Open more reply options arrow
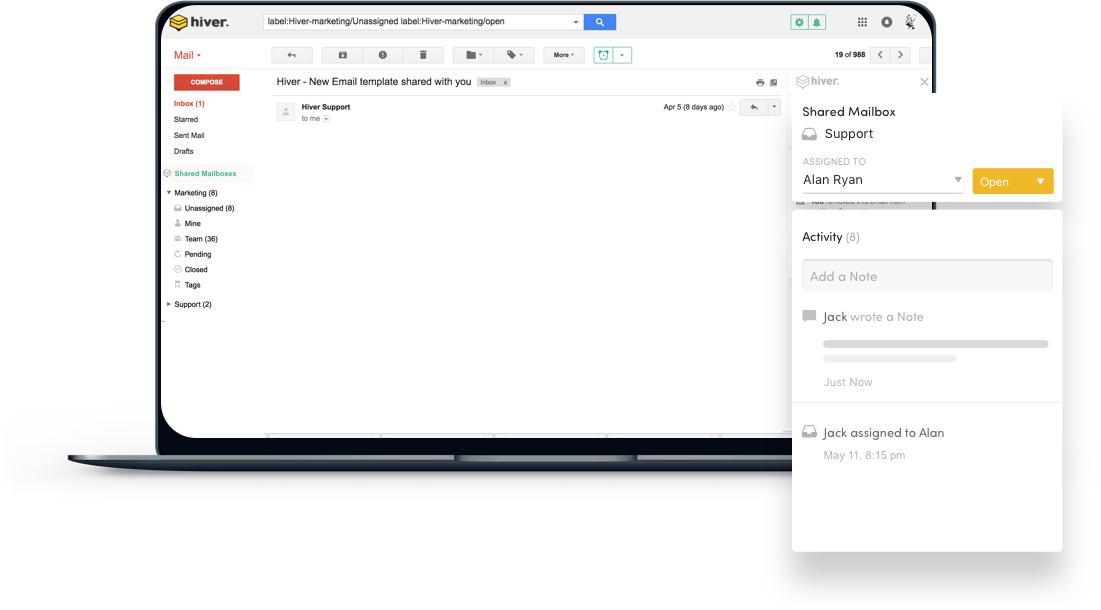Screen dimensions: 1101x610 (774, 107)
